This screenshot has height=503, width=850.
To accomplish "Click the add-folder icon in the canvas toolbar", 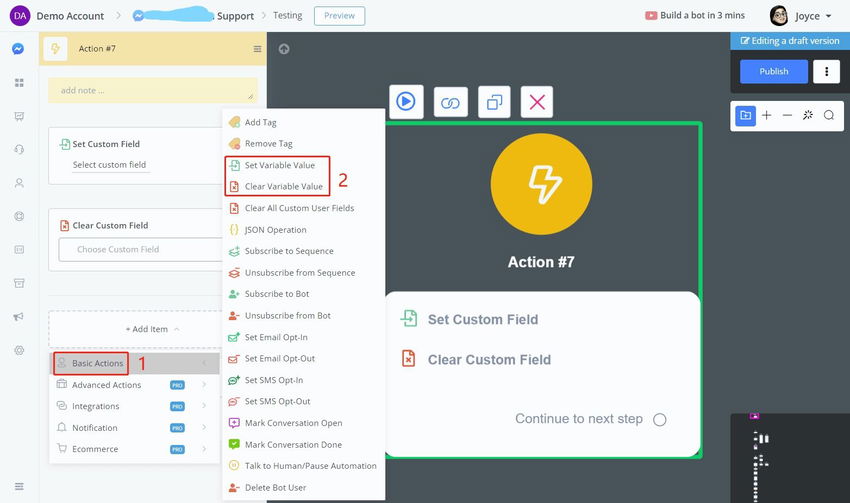I will [745, 115].
